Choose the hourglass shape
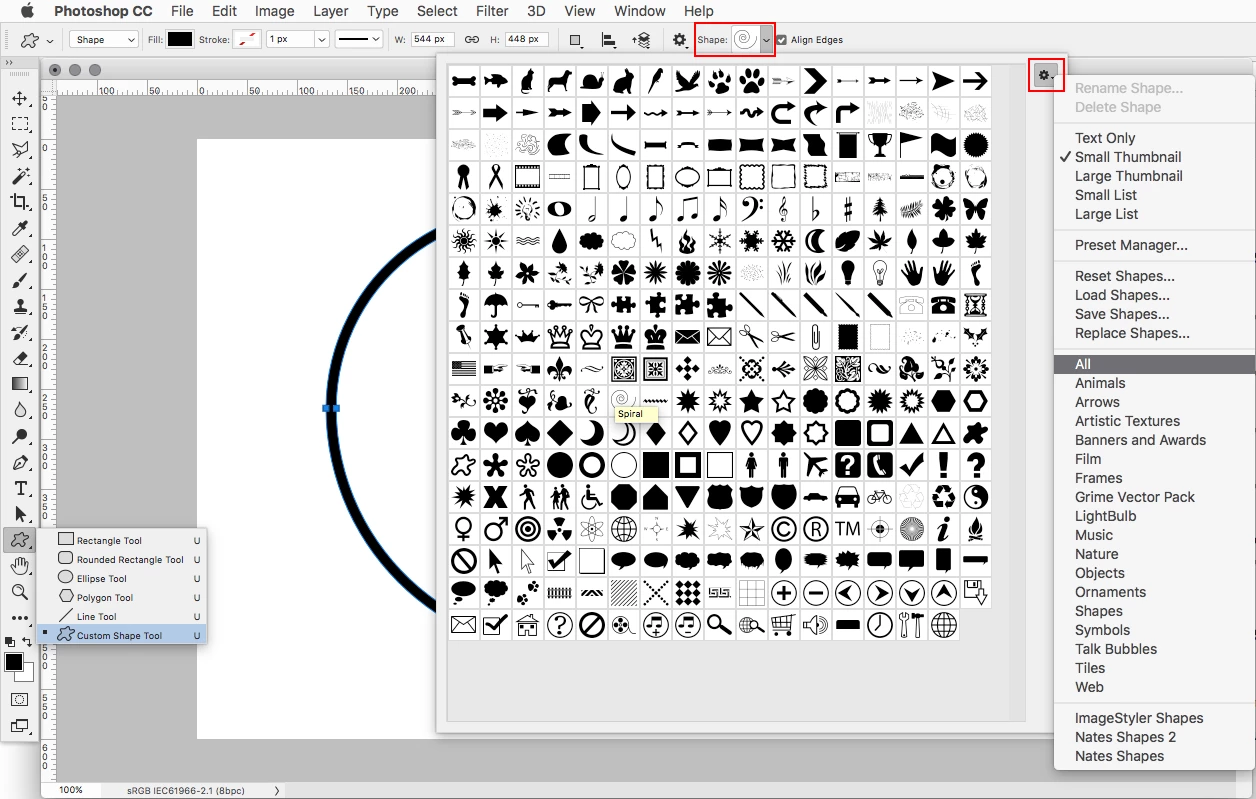Screen dimensions: 1256x799 975,305
